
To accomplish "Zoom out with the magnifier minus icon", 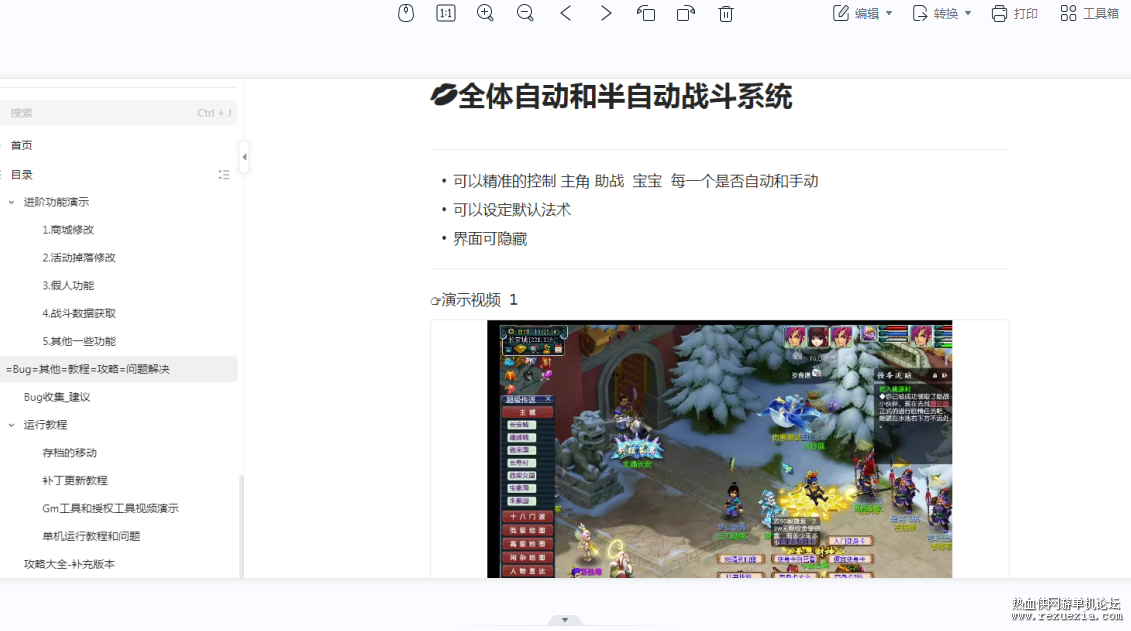I will pos(525,13).
